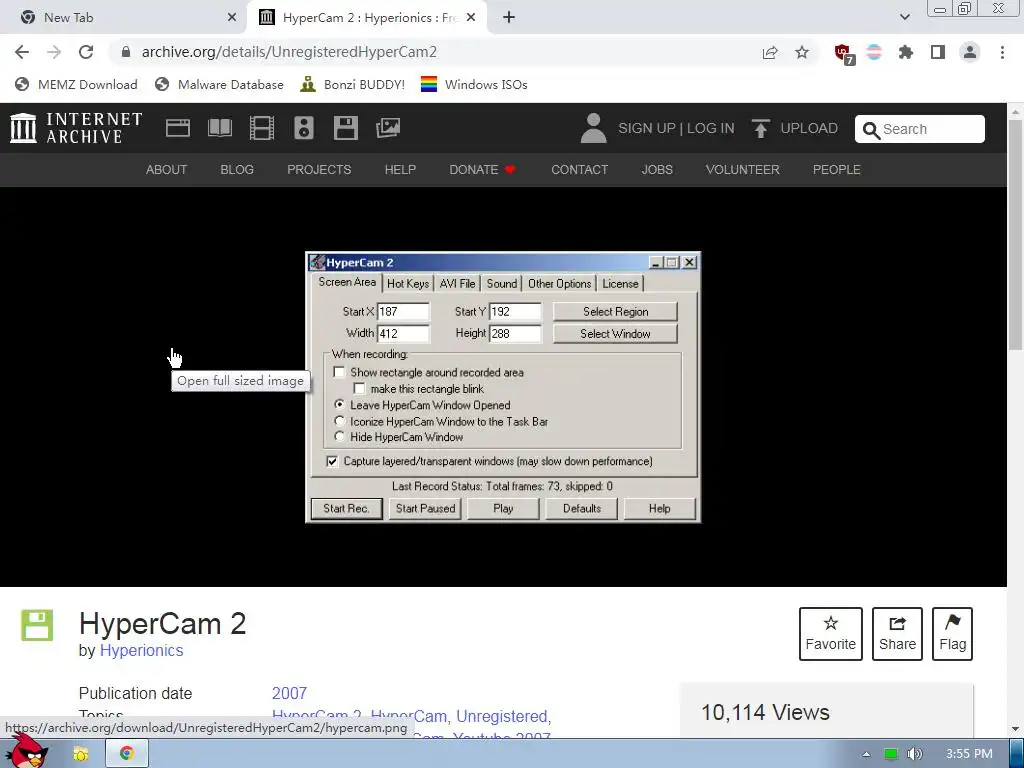
Task: Click the user silhouette icon
Action: click(593, 128)
